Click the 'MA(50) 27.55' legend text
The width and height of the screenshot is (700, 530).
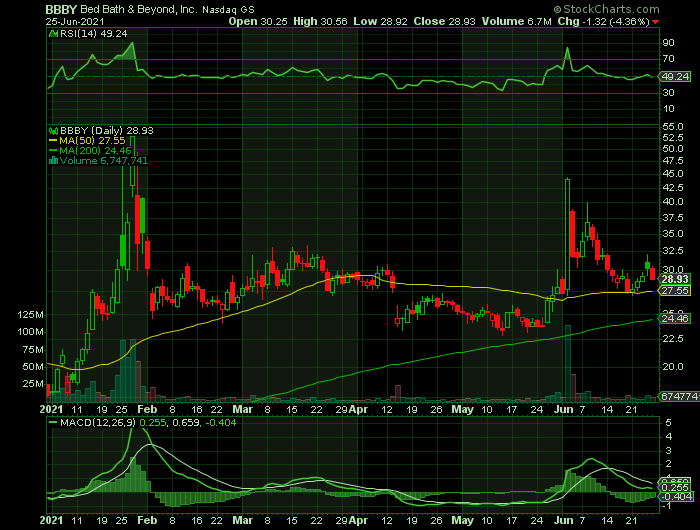92,141
